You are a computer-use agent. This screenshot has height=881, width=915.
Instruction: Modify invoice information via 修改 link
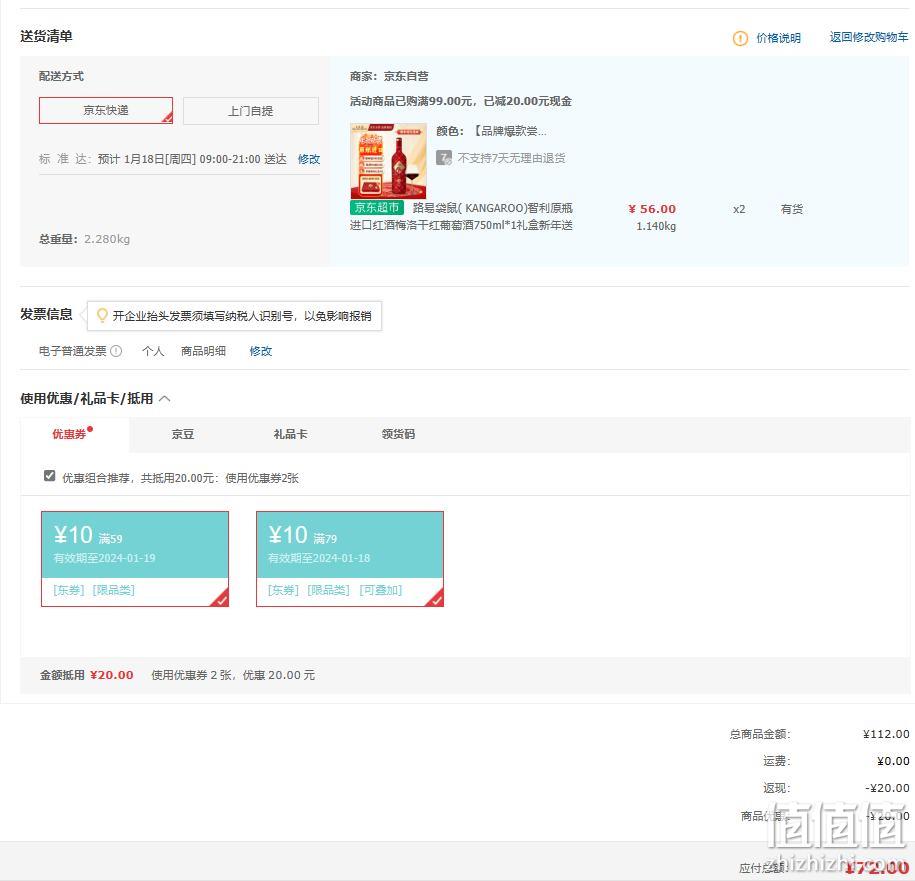260,351
